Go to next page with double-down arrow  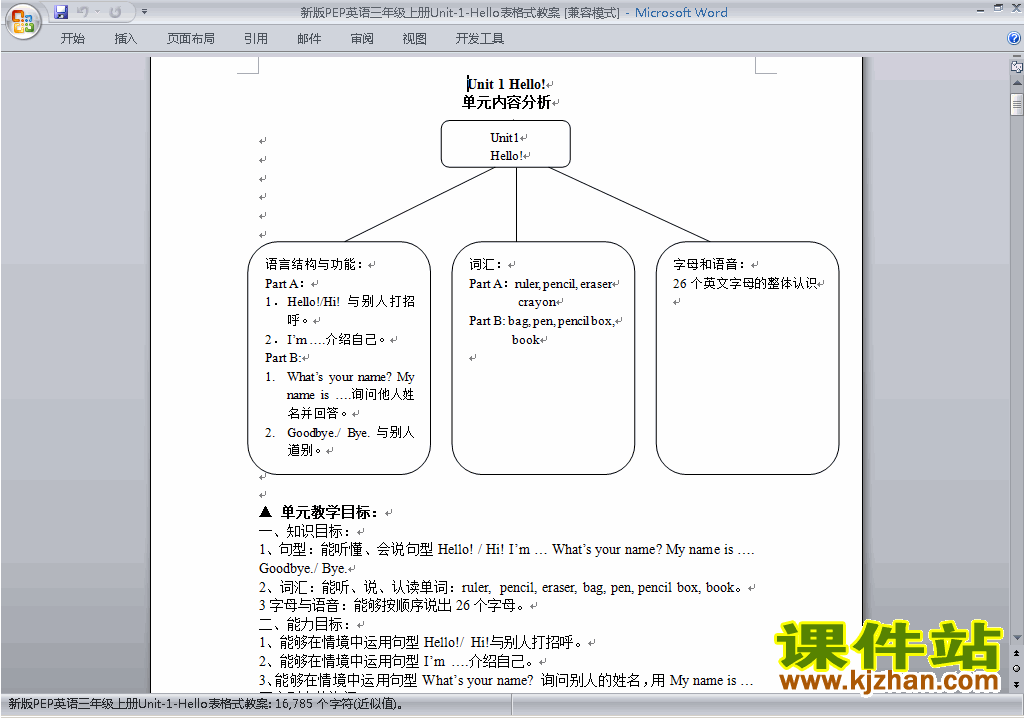[1017, 684]
